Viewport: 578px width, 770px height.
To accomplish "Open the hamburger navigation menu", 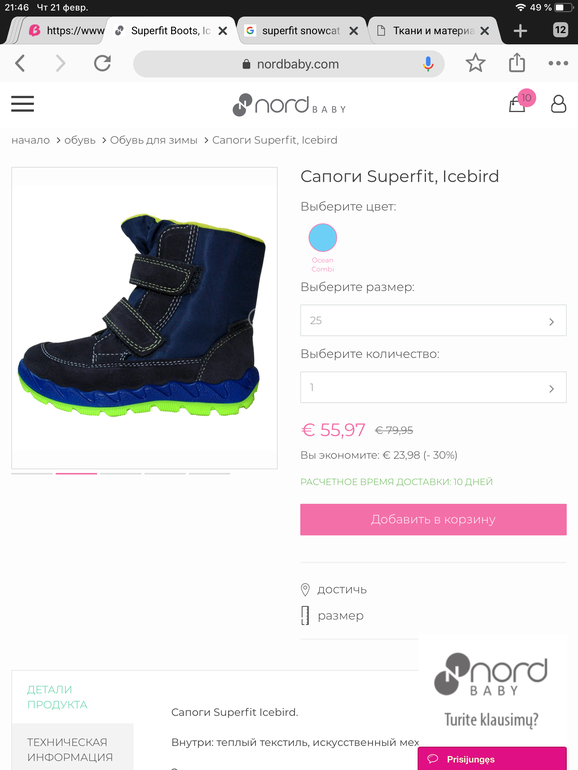I will pos(23,104).
